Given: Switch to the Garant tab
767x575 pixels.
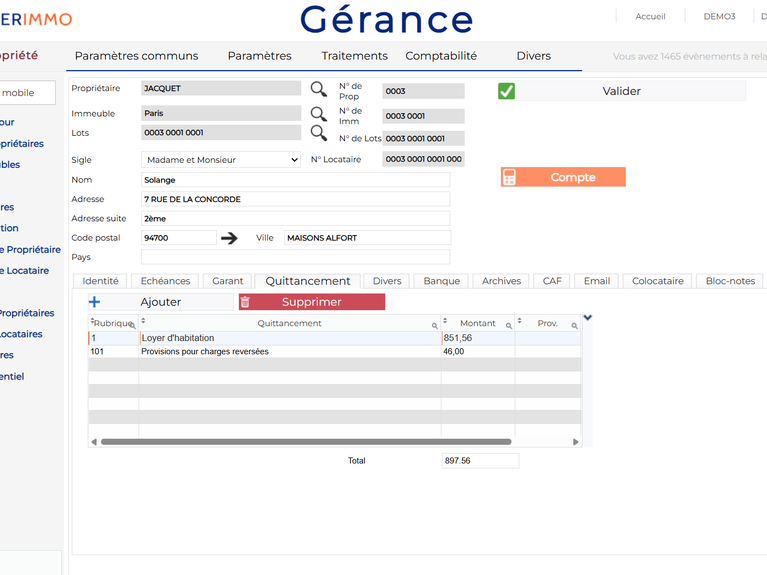Looking at the screenshot, I should tap(227, 281).
